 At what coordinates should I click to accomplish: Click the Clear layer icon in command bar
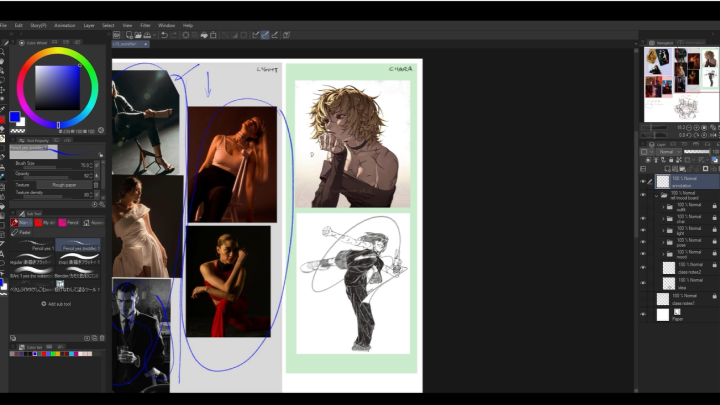pyautogui.click(x=186, y=35)
